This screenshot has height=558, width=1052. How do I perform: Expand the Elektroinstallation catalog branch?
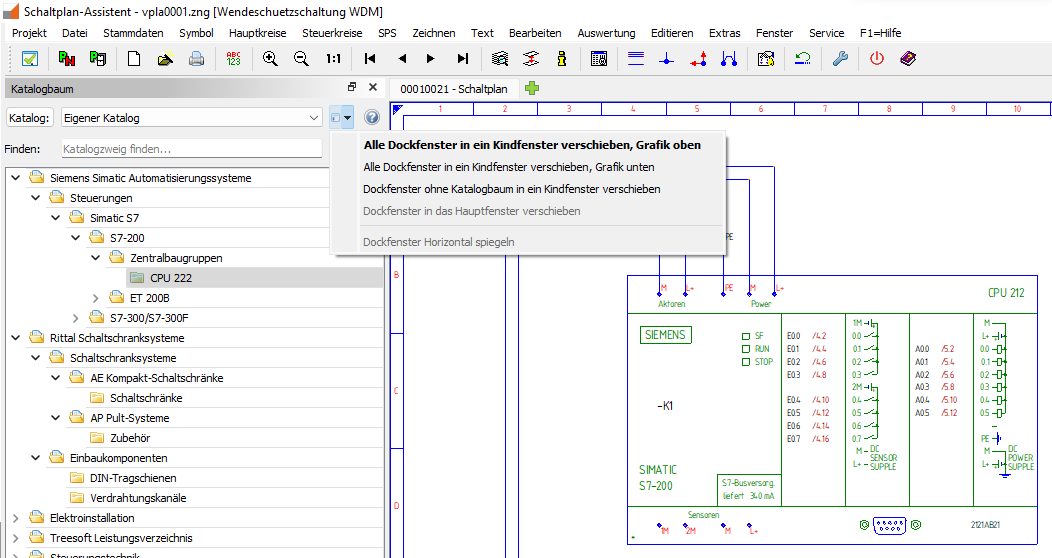(16, 518)
